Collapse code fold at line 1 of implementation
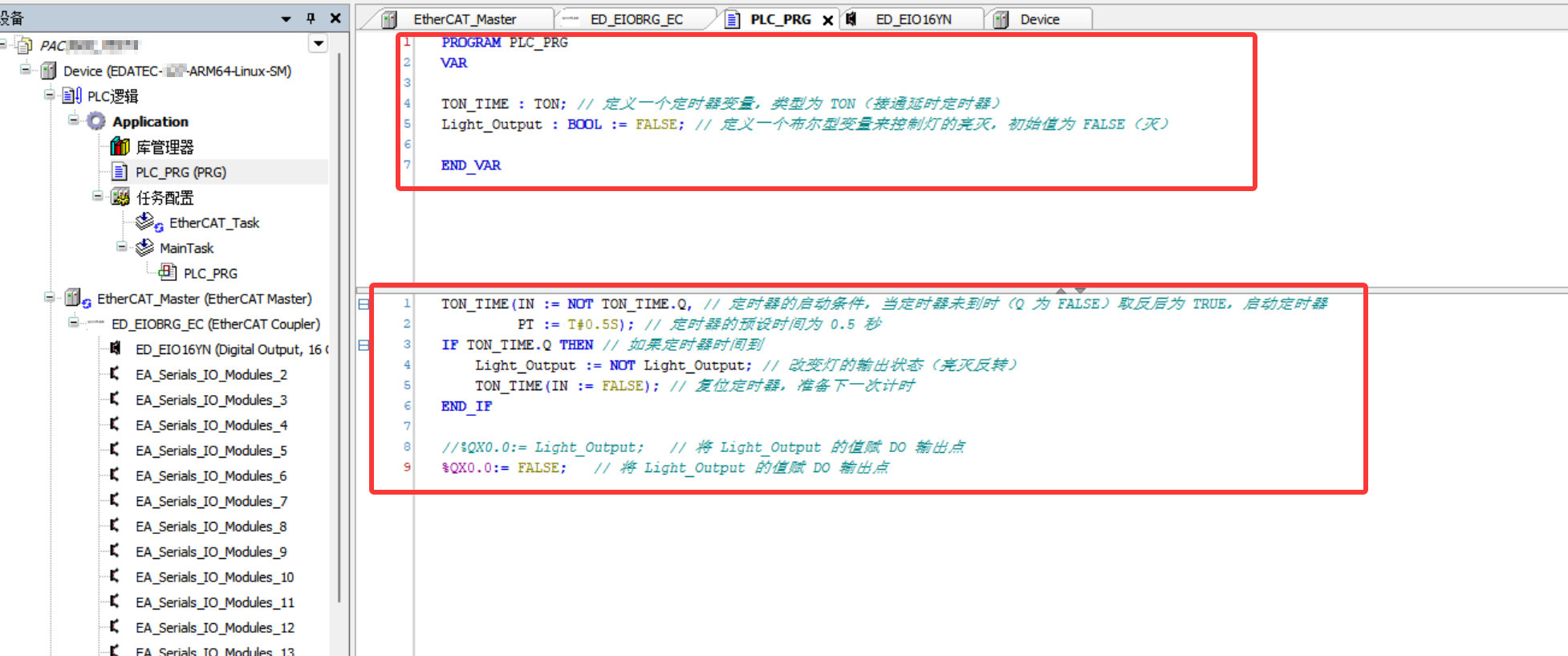Viewport: 1568px width, 656px height. (364, 304)
